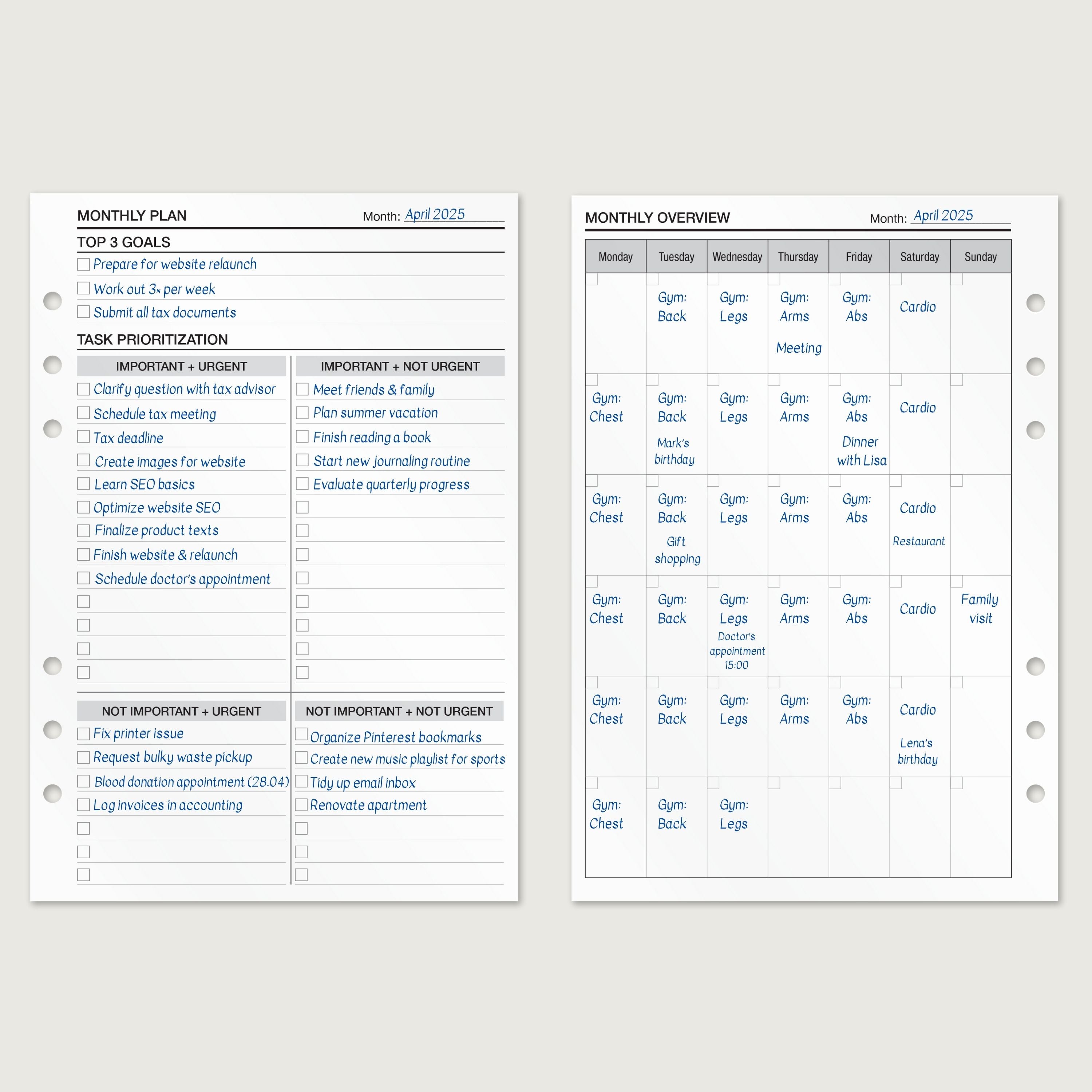Select the Wednesday column header
The height and width of the screenshot is (1092, 1092).
click(737, 257)
